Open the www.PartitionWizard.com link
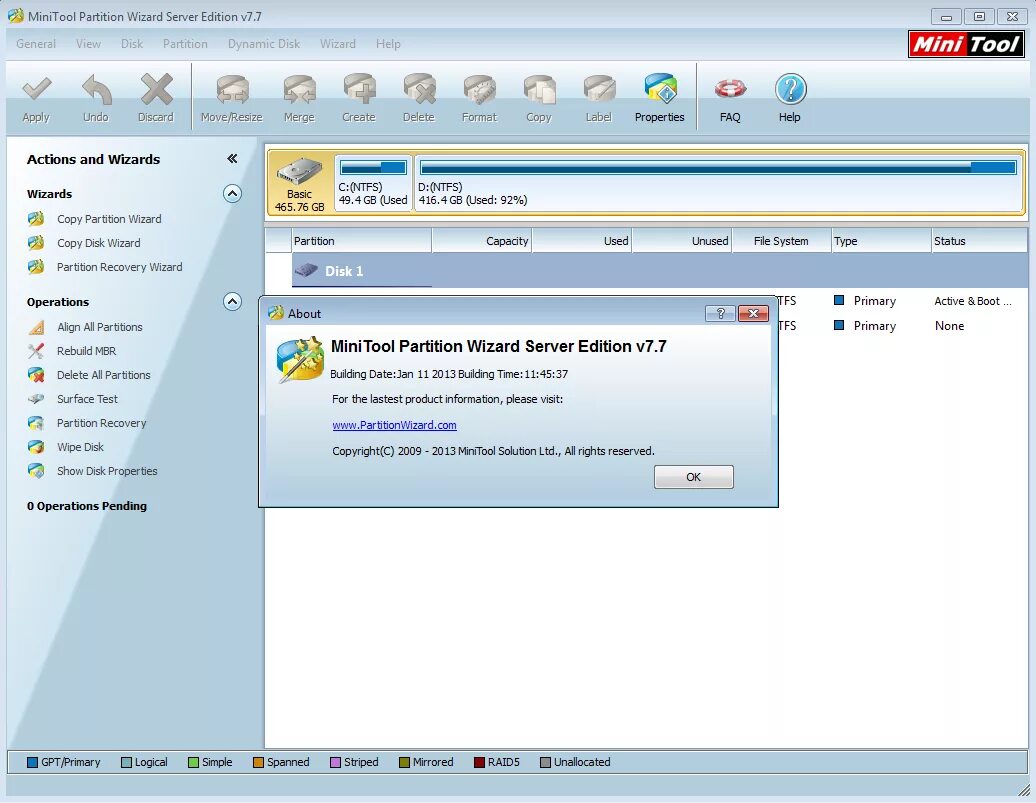 tap(394, 425)
